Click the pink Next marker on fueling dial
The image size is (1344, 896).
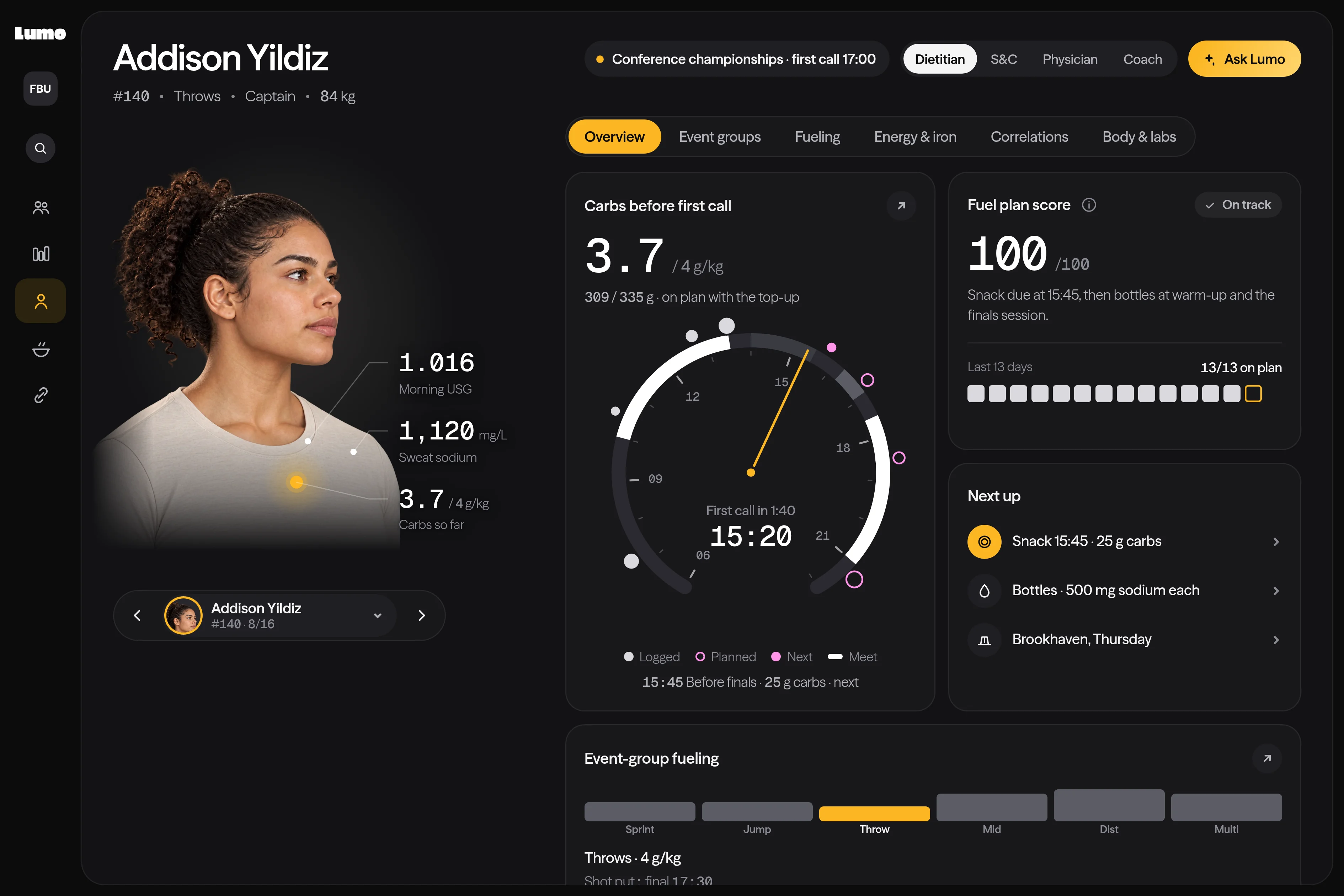[831, 347]
